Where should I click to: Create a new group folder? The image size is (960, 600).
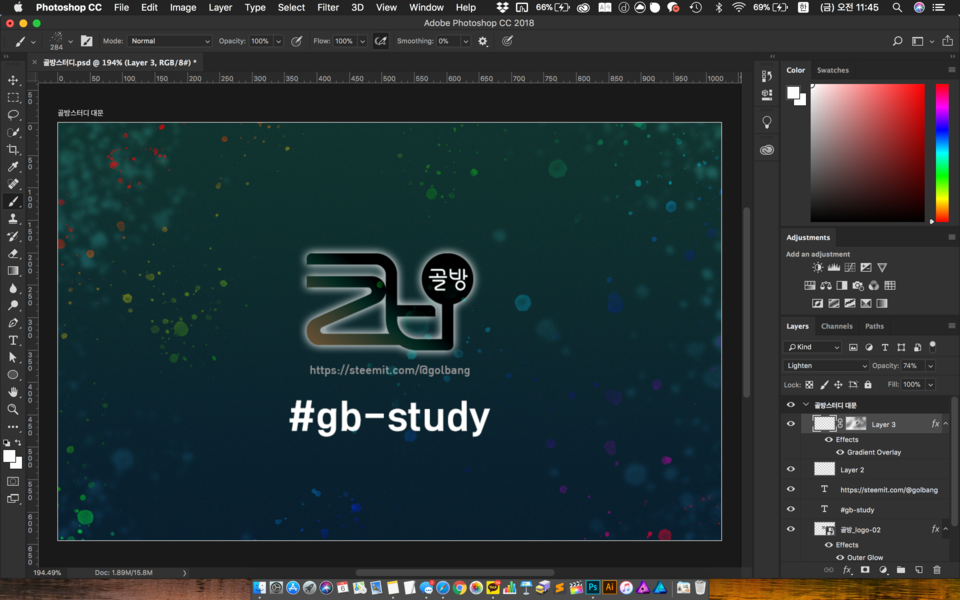[901, 569]
